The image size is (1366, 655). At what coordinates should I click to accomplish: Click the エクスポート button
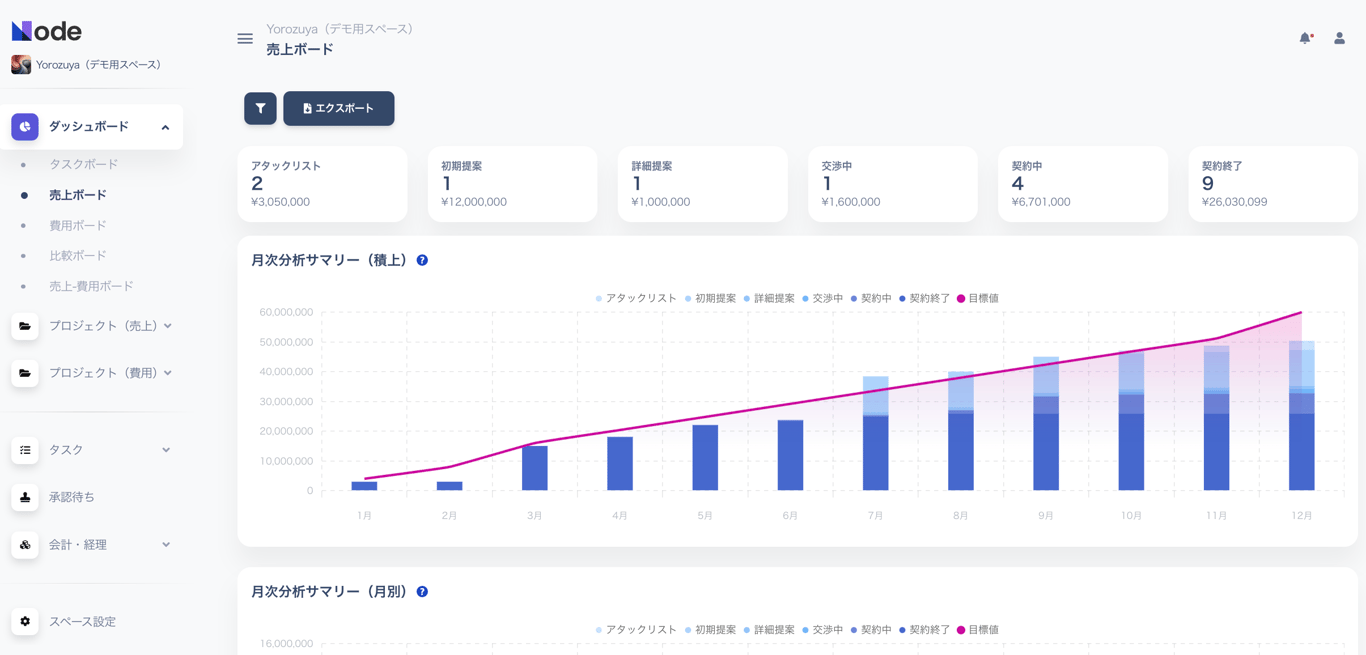pos(339,108)
